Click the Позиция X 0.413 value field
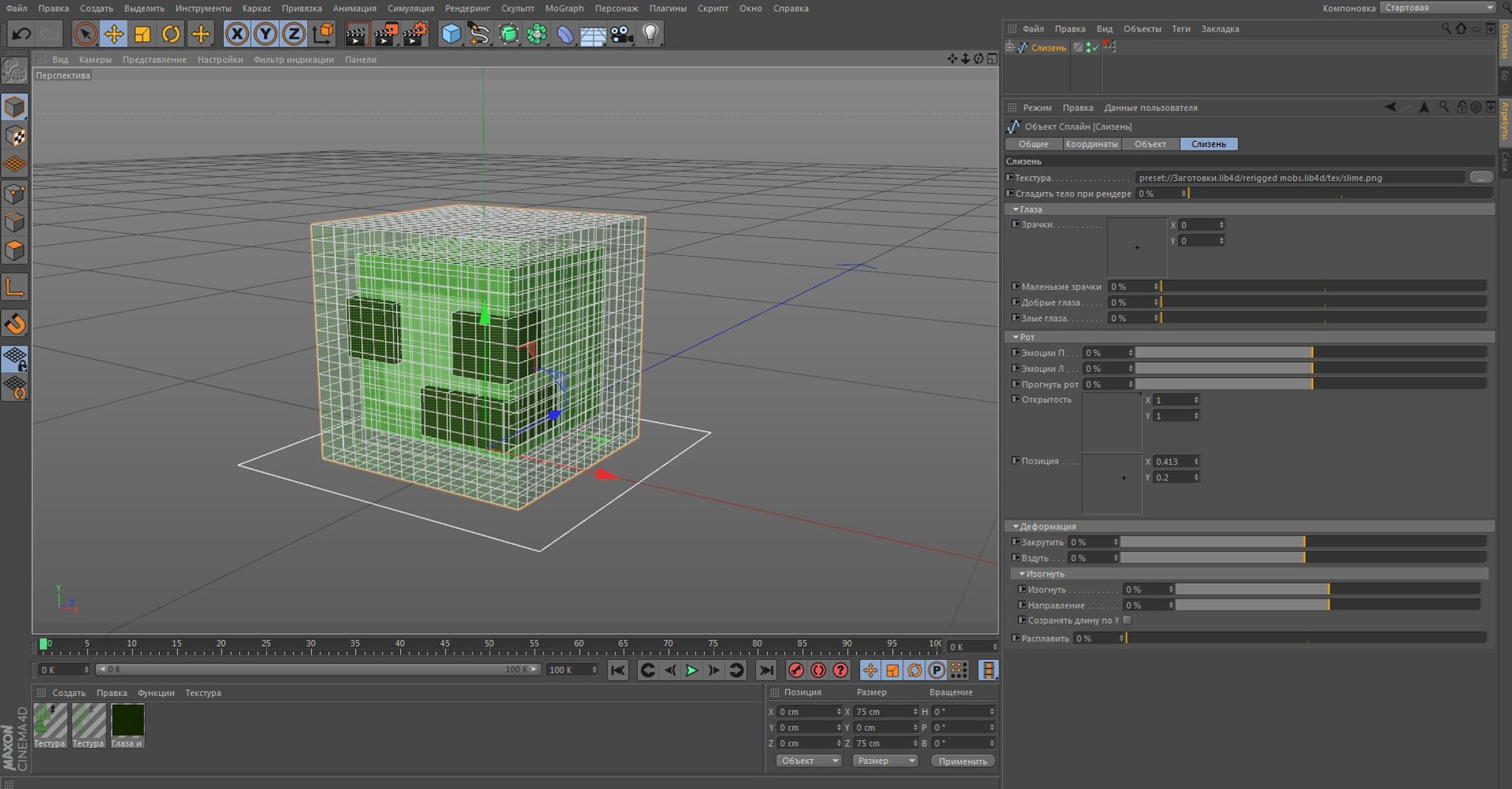The height and width of the screenshot is (789, 1512). [x=1176, y=461]
